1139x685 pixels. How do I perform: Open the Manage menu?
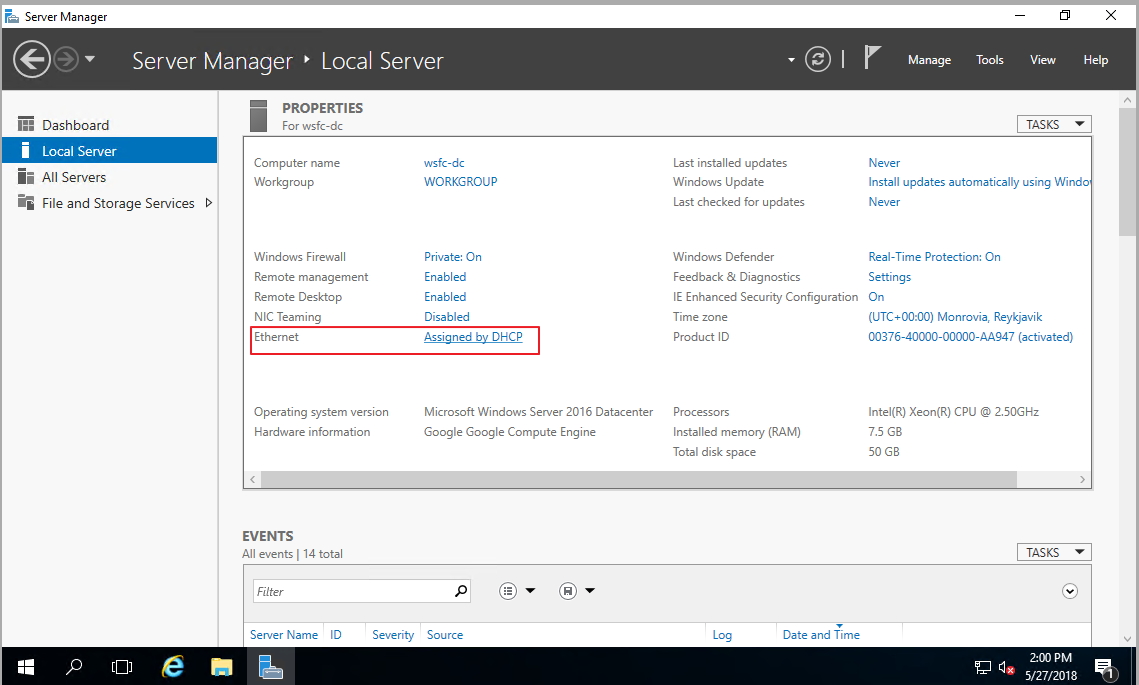929,60
